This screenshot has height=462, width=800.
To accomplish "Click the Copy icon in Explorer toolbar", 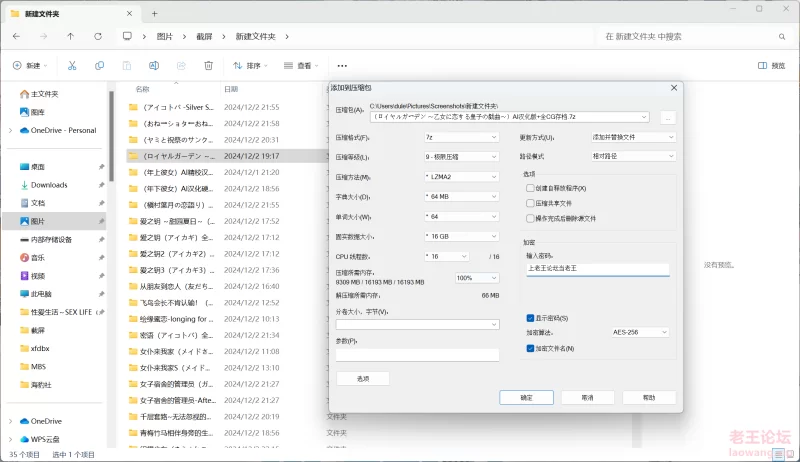I will tap(99, 65).
